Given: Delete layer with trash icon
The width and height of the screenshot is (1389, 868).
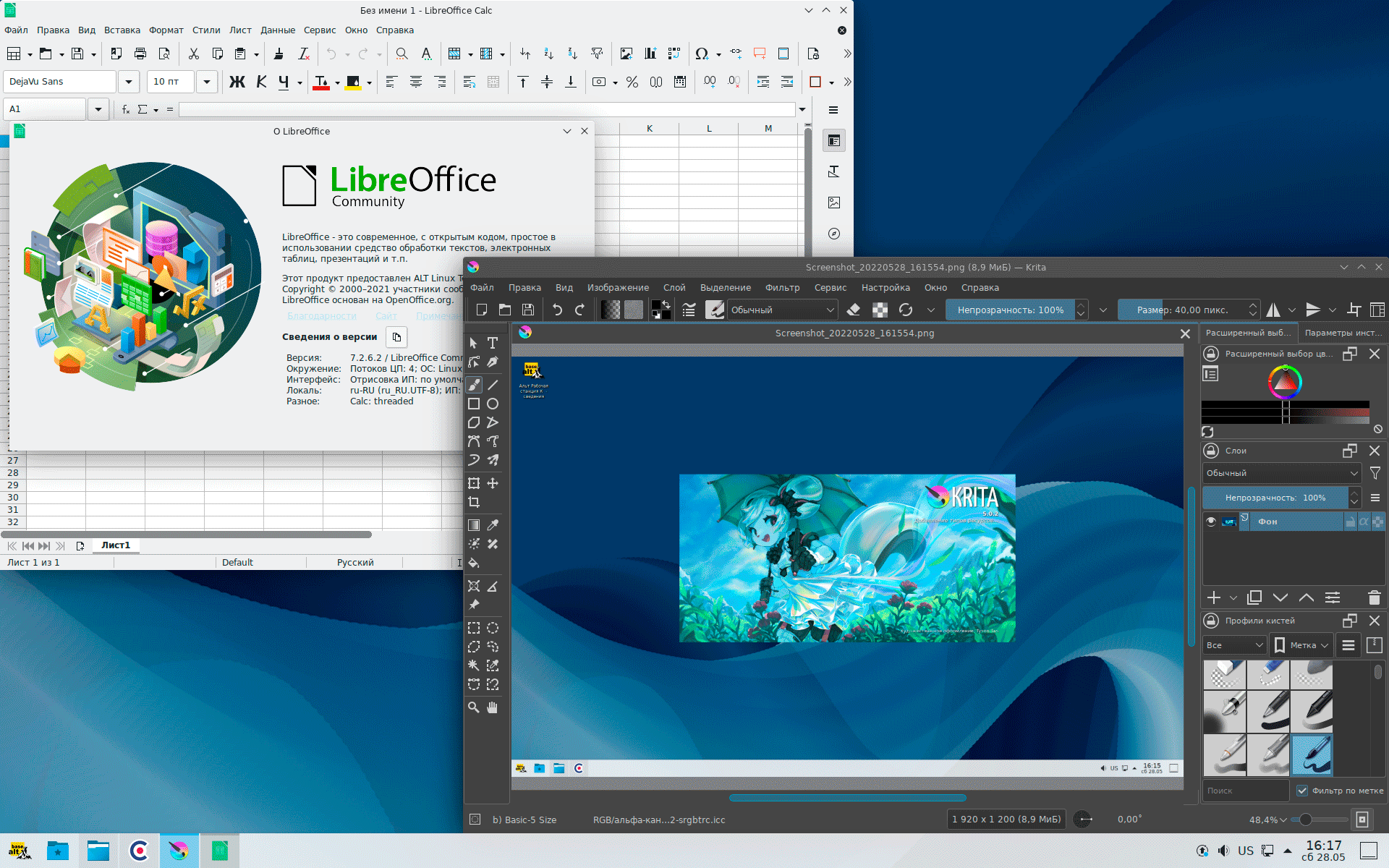Looking at the screenshot, I should (1374, 597).
